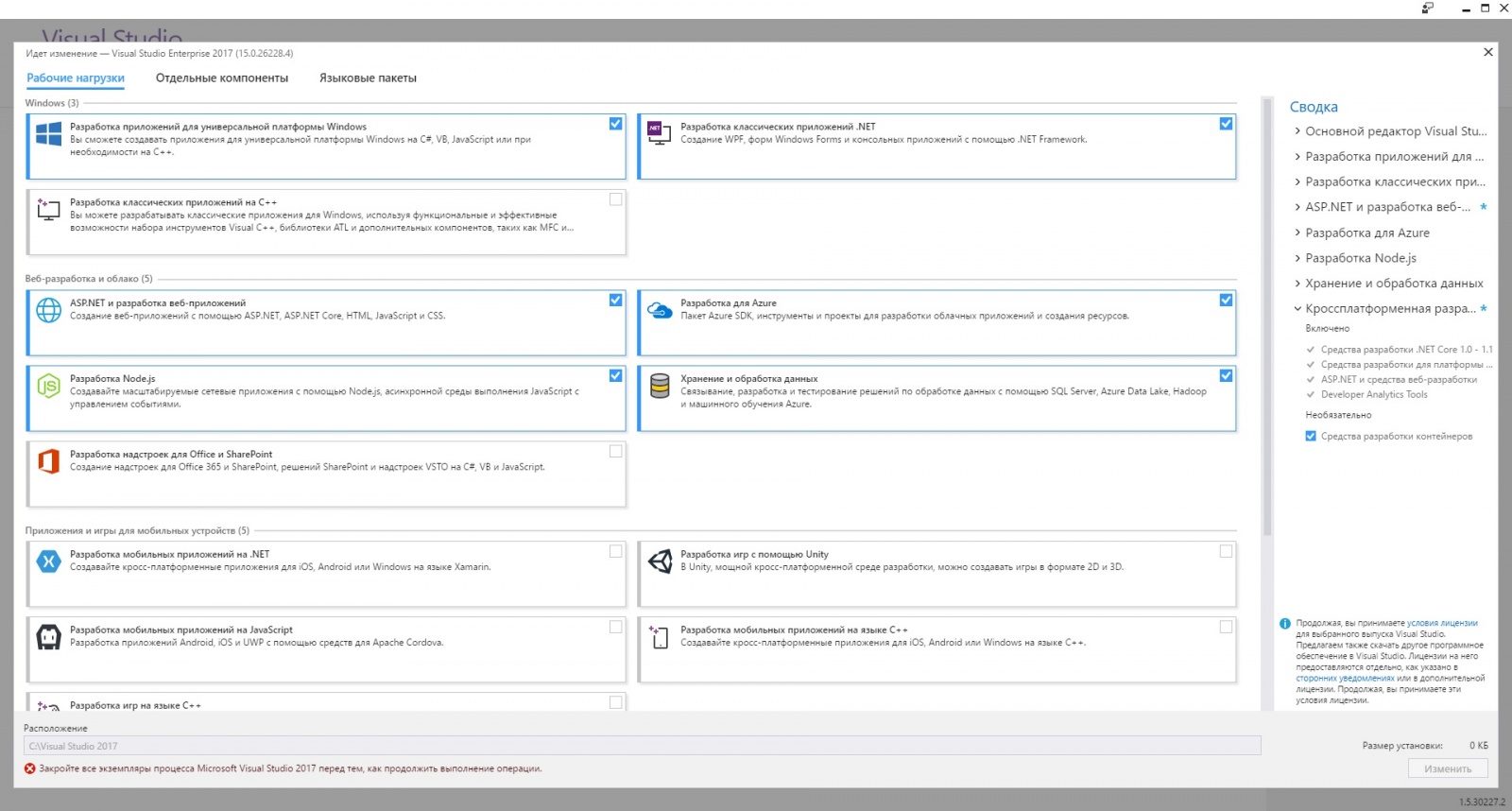Screen dimensions: 1512x811
Task: Check the mobile .NET (Xamarin) workload checkbox
Action: point(616,551)
